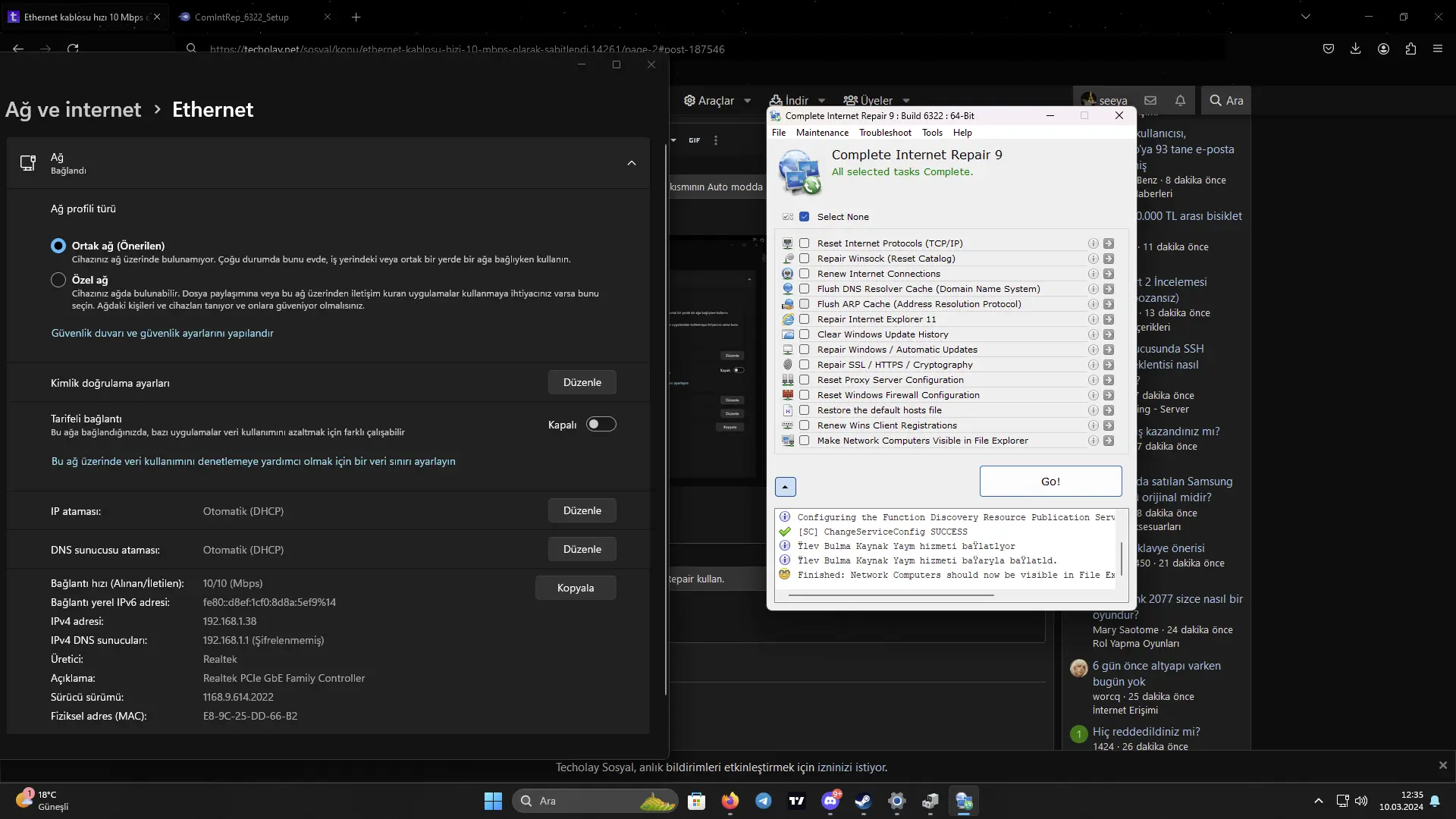Viewport: 1456px width, 819px height.
Task: Save to Pocket icon in Firefox toolbar
Action: pos(1329,49)
